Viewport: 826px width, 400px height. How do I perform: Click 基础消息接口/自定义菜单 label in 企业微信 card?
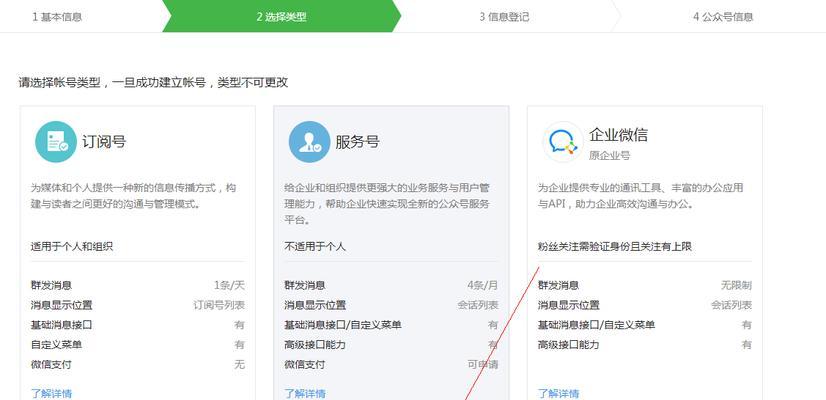pos(596,325)
